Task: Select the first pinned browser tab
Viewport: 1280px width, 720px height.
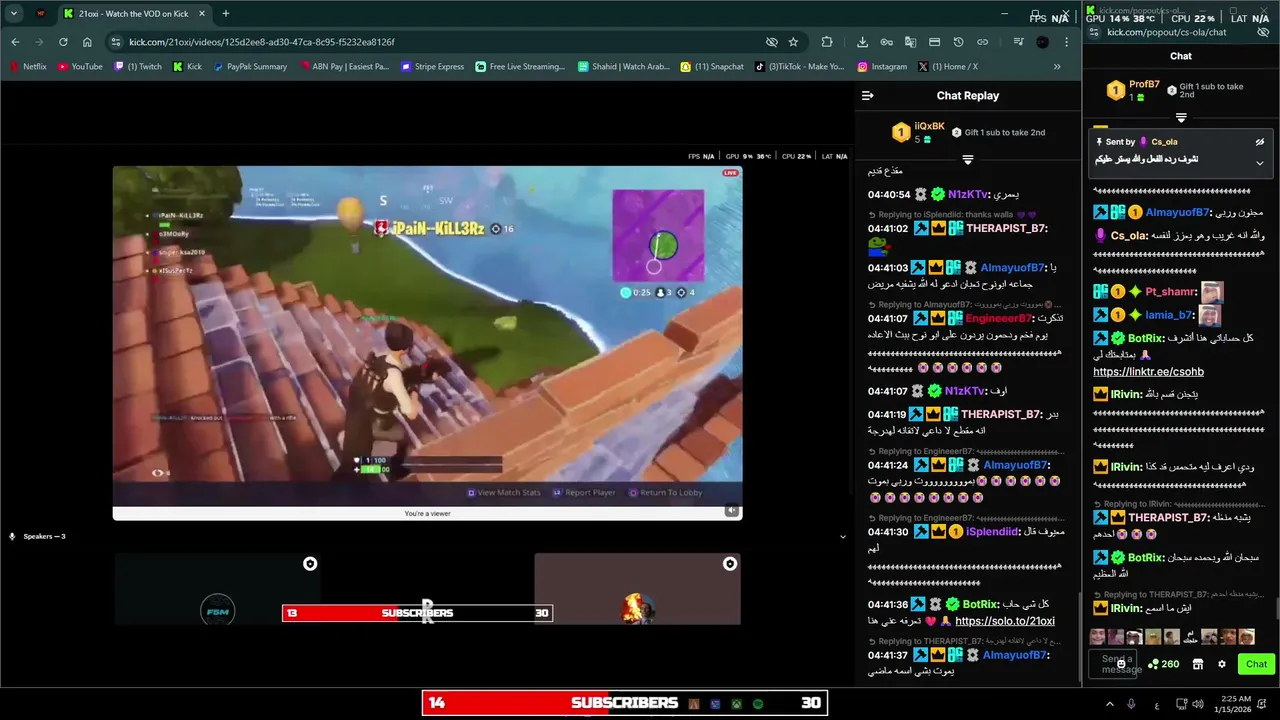Action: click(40, 14)
